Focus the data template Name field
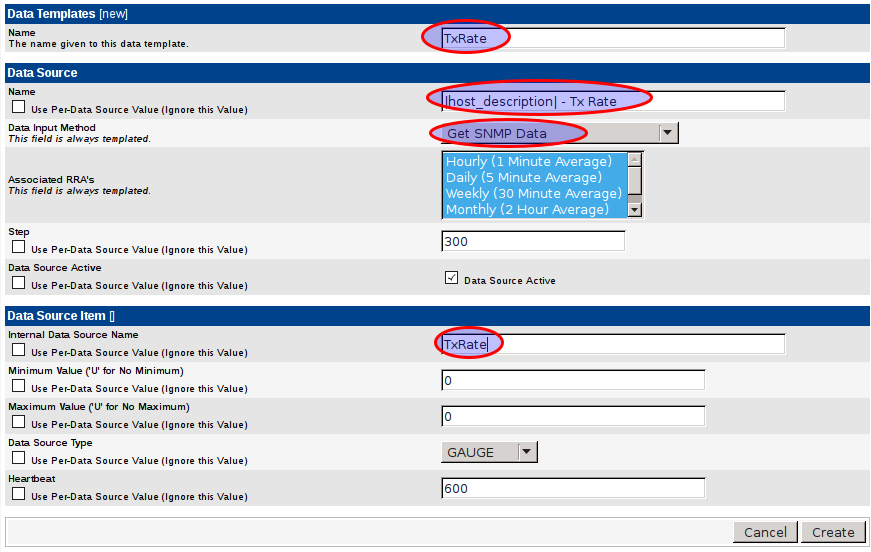871x552 pixels. (612, 38)
